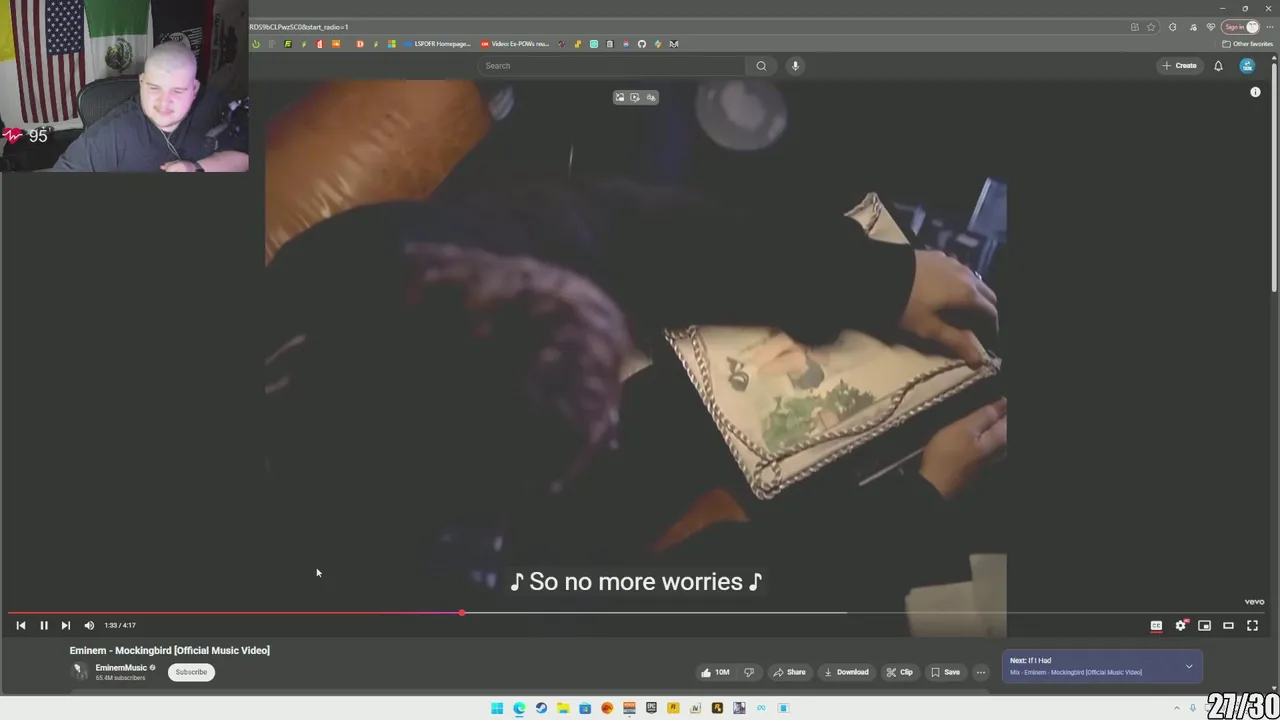Image resolution: width=1280 pixels, height=720 pixels.
Task: Open the yellow Rockstar Games taskbar icon
Action: [673, 708]
